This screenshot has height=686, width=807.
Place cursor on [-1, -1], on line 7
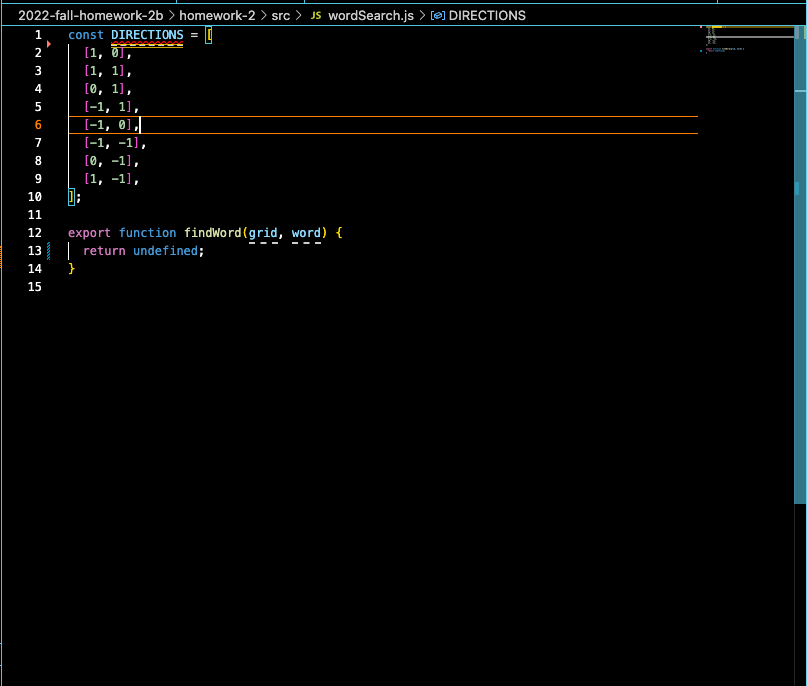click(x=115, y=143)
